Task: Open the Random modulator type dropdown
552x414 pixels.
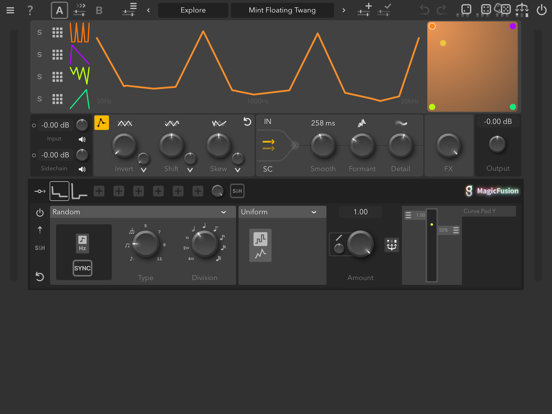Action: 143,212
